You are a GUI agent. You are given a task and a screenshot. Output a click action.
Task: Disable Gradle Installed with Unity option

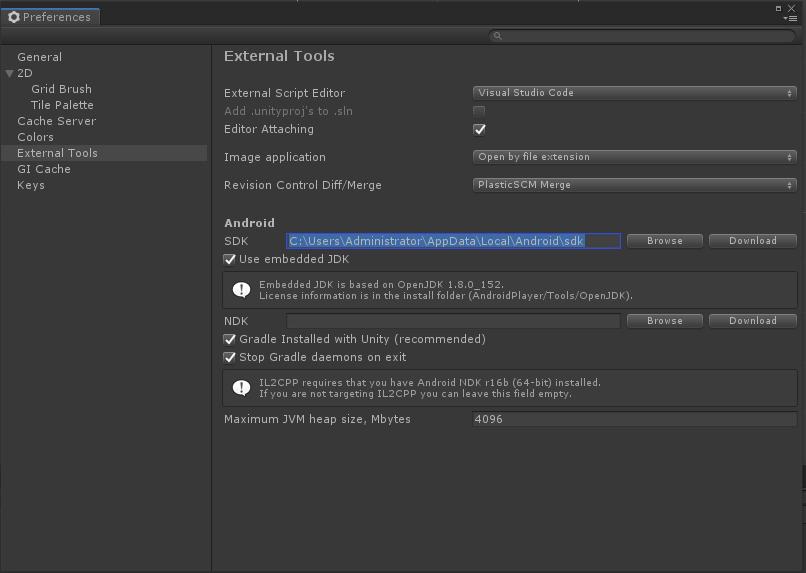click(230, 339)
